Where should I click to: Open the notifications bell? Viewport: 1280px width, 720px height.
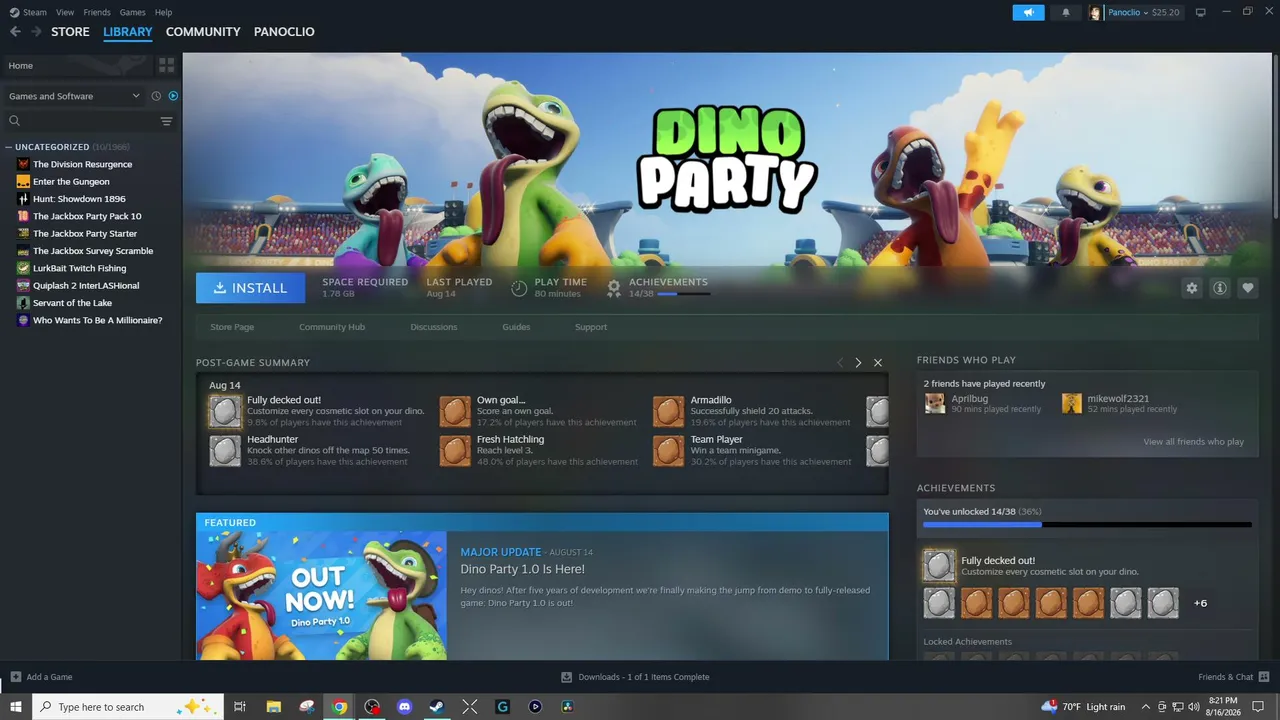pos(1065,12)
